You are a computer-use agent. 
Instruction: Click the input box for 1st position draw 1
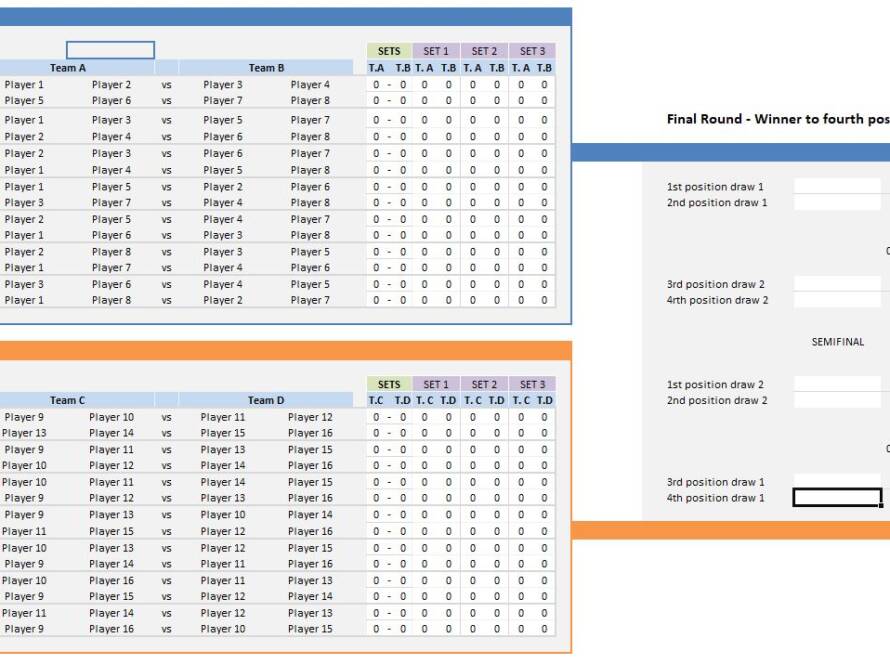(x=837, y=186)
